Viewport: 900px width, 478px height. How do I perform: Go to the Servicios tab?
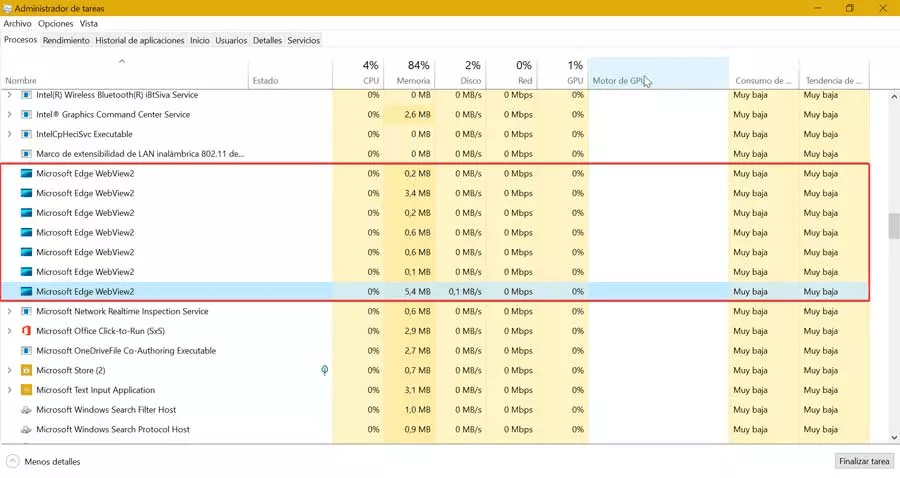[304, 41]
